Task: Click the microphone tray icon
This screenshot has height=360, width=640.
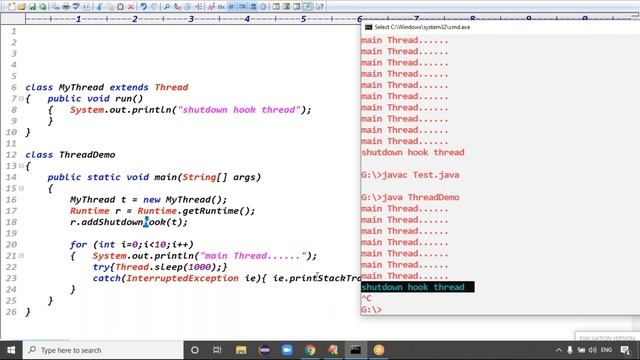Action: pos(570,350)
